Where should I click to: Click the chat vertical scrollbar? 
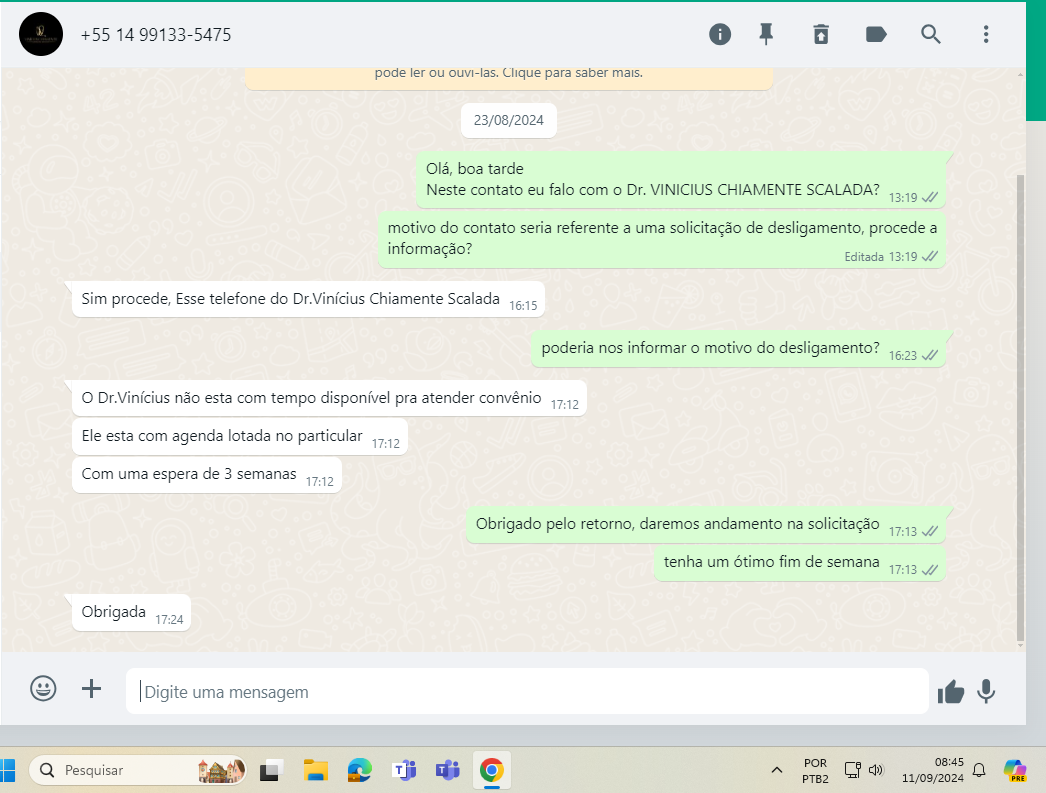(1020, 407)
